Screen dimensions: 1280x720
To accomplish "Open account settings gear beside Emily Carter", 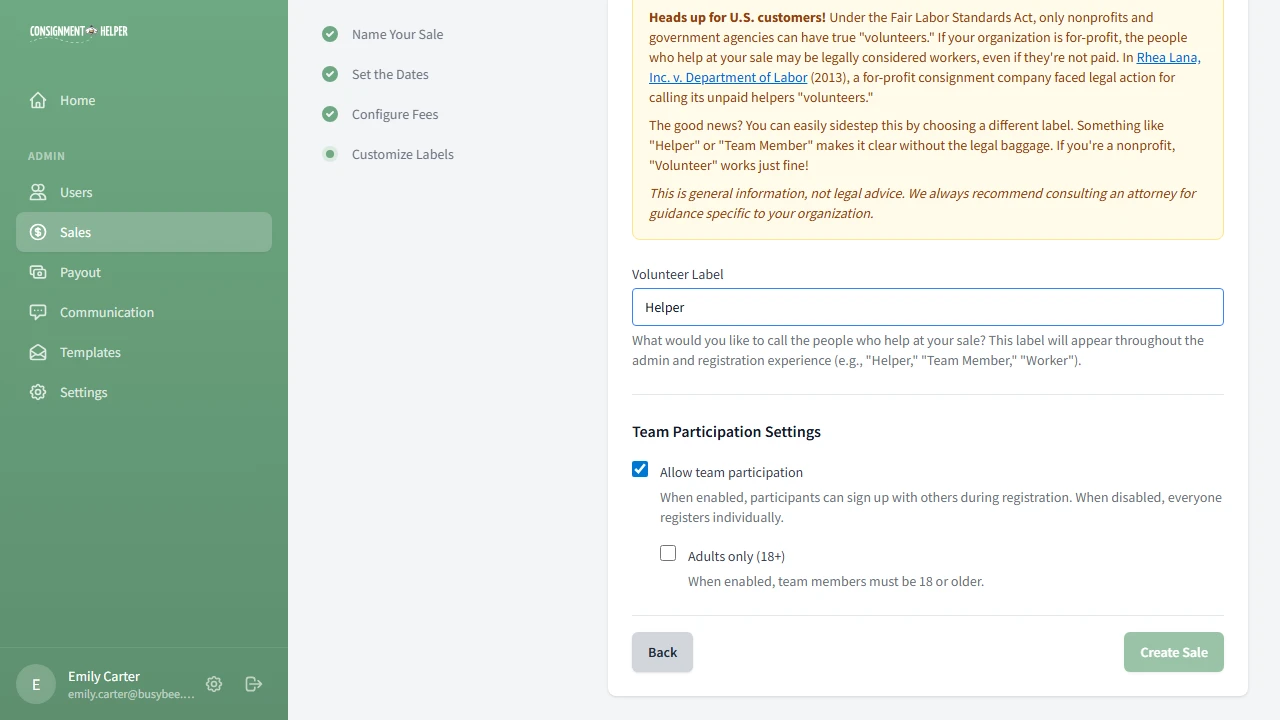I will [213, 684].
